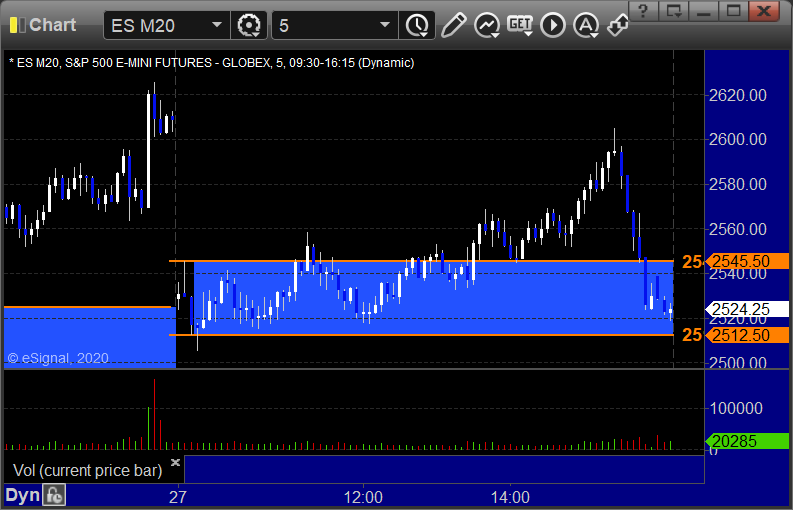Screen dimensions: 793x510
Task: Select the Vol (current price bar) tab
Action: tap(87, 471)
